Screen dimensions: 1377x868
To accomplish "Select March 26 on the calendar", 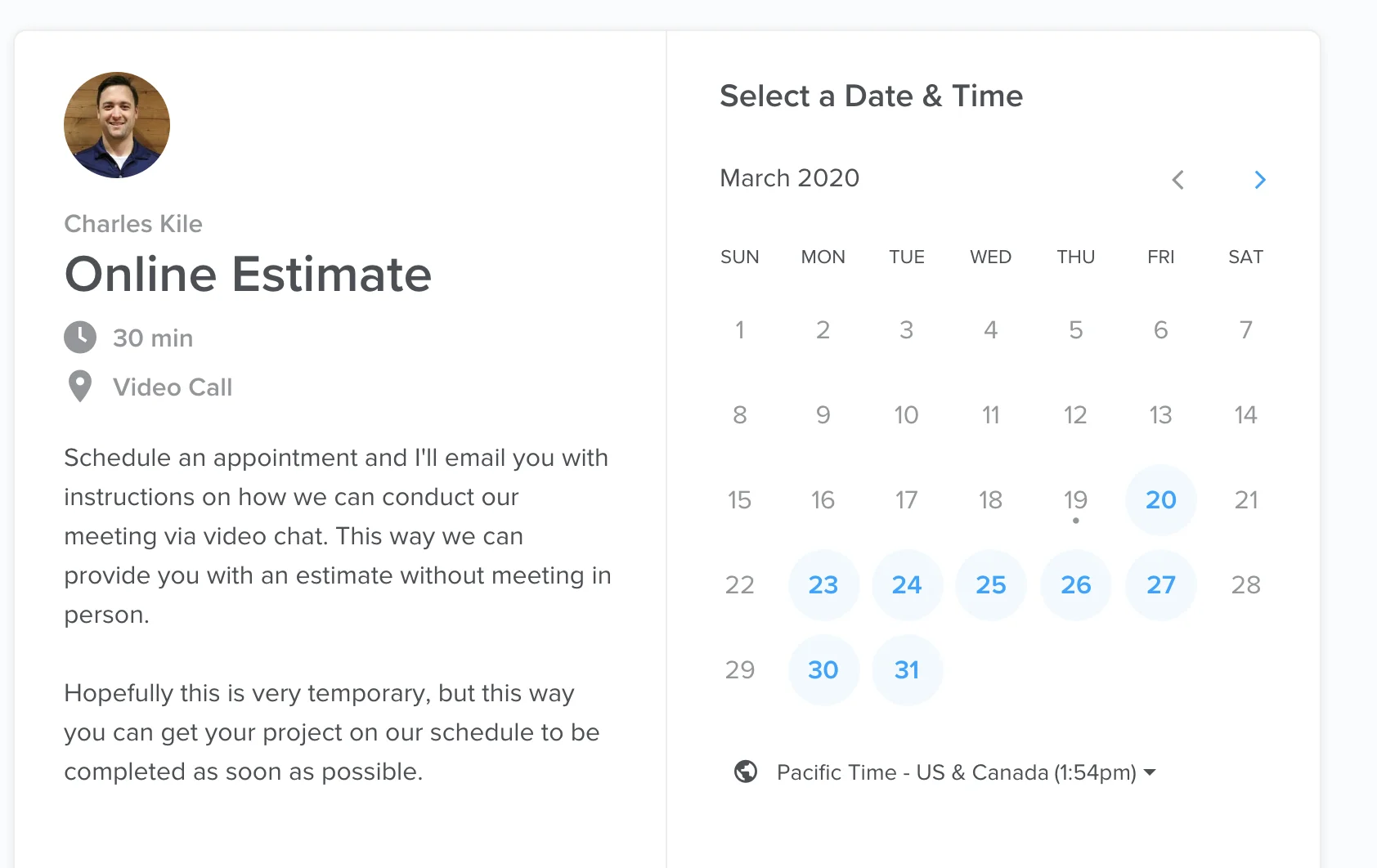I will pyautogui.click(x=1076, y=584).
